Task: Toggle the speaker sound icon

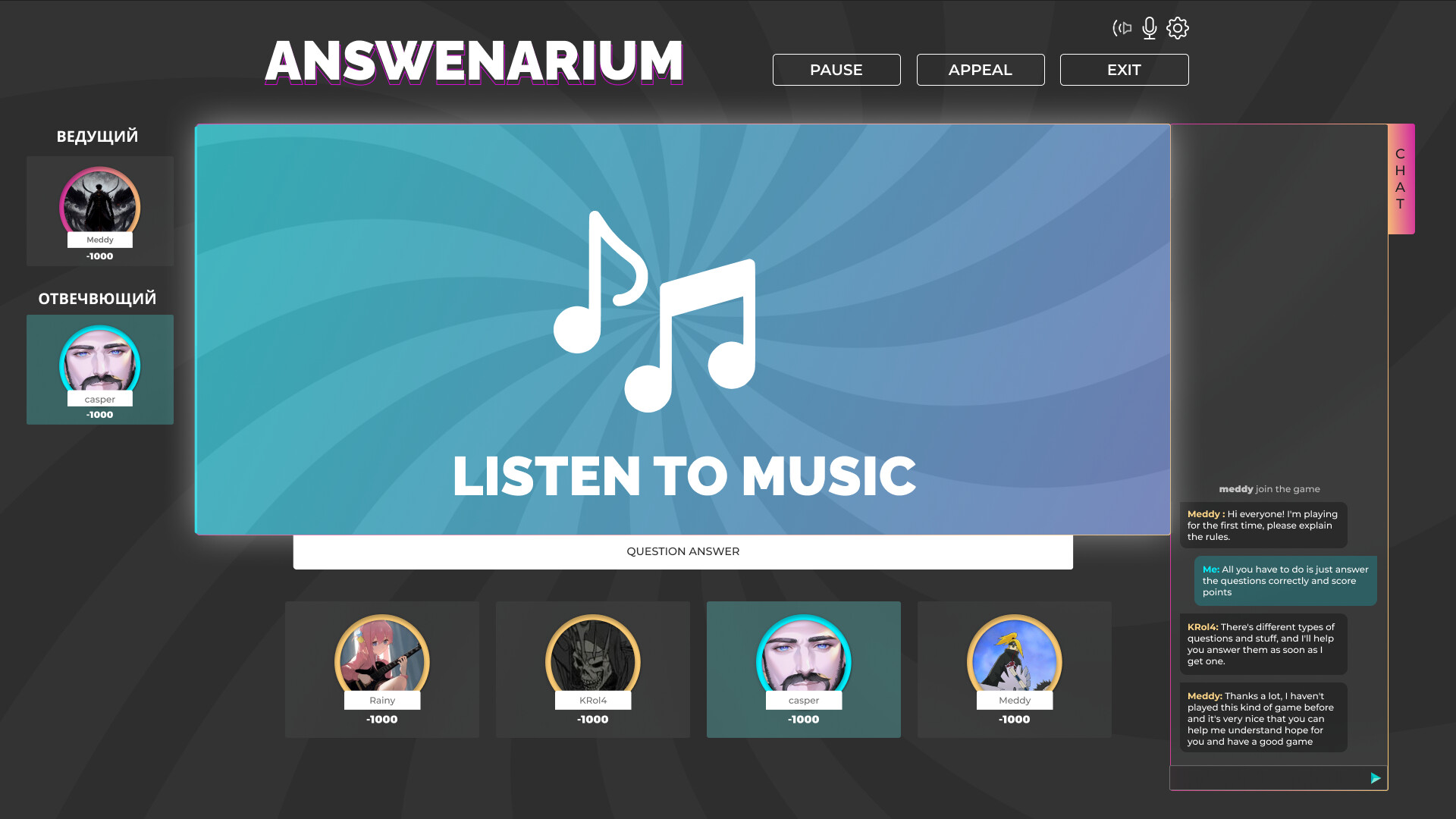Action: pos(1122,29)
